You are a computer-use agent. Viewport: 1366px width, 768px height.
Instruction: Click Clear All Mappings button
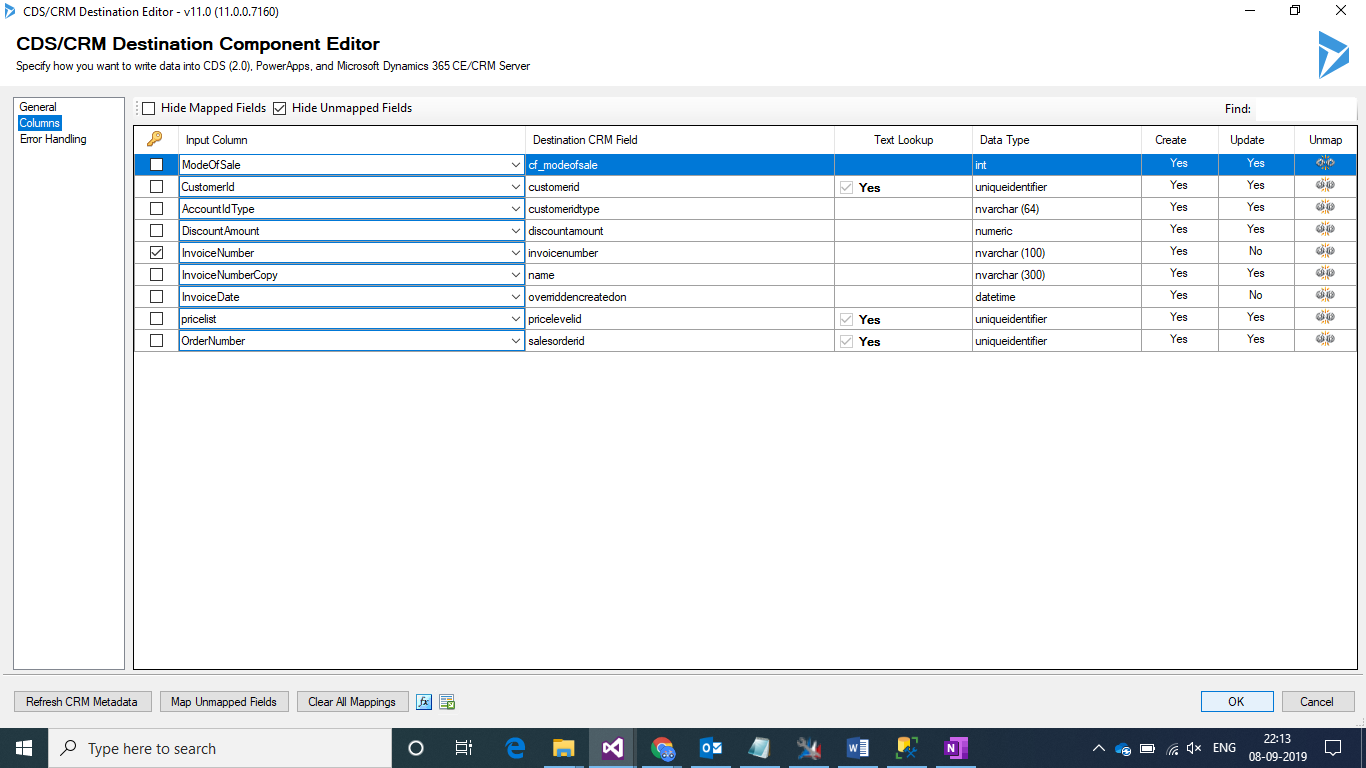click(352, 702)
